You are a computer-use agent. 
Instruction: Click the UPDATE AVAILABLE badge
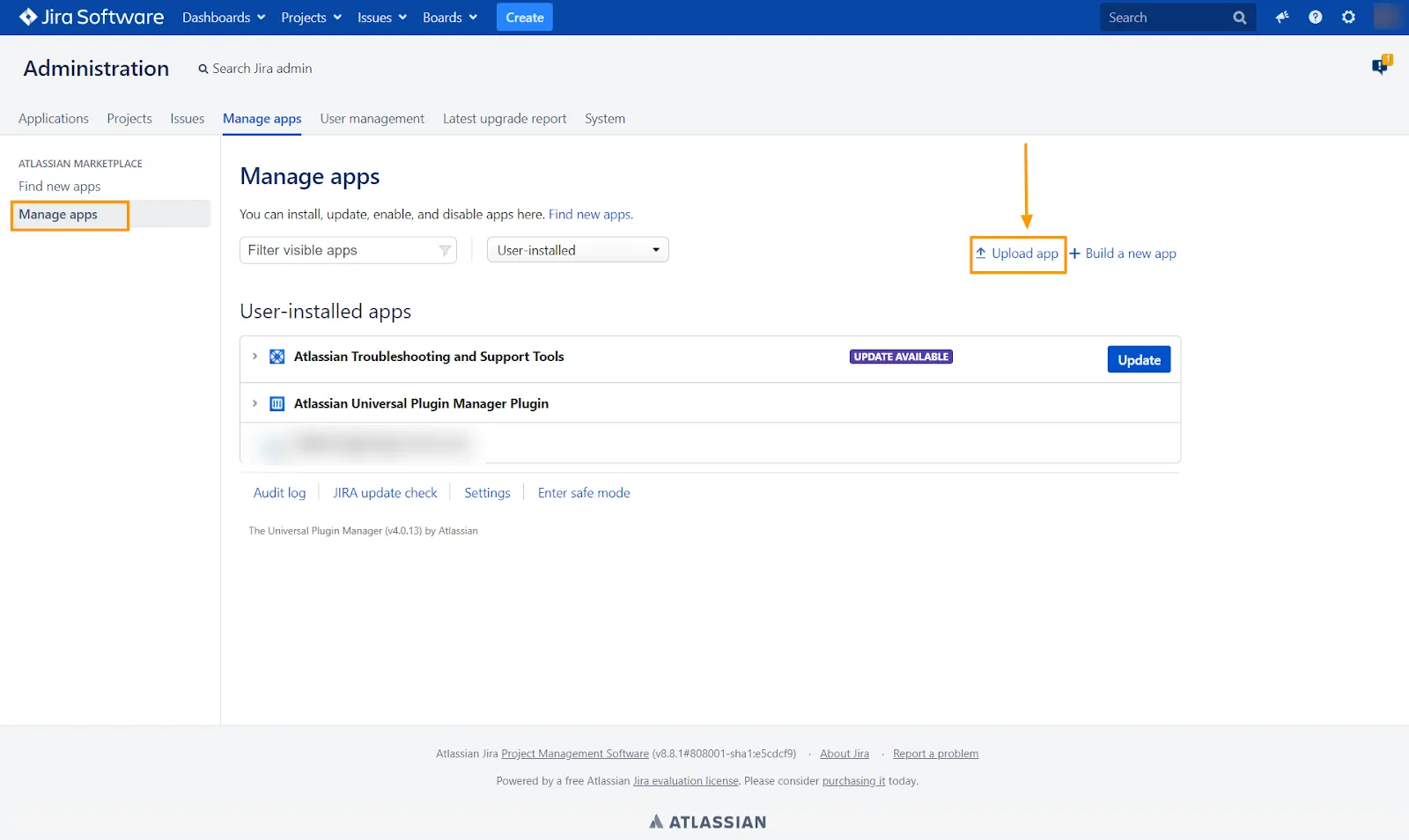pos(901,357)
